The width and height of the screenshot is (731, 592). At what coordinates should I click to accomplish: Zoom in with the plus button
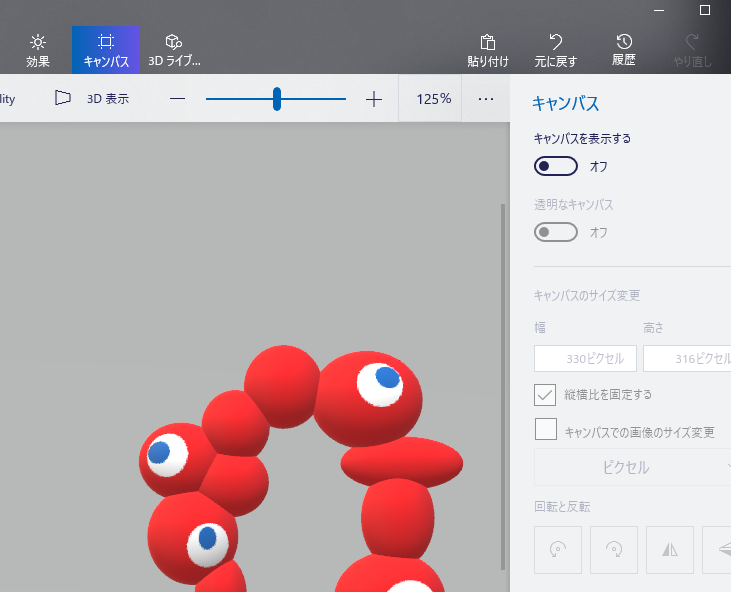tap(373, 99)
